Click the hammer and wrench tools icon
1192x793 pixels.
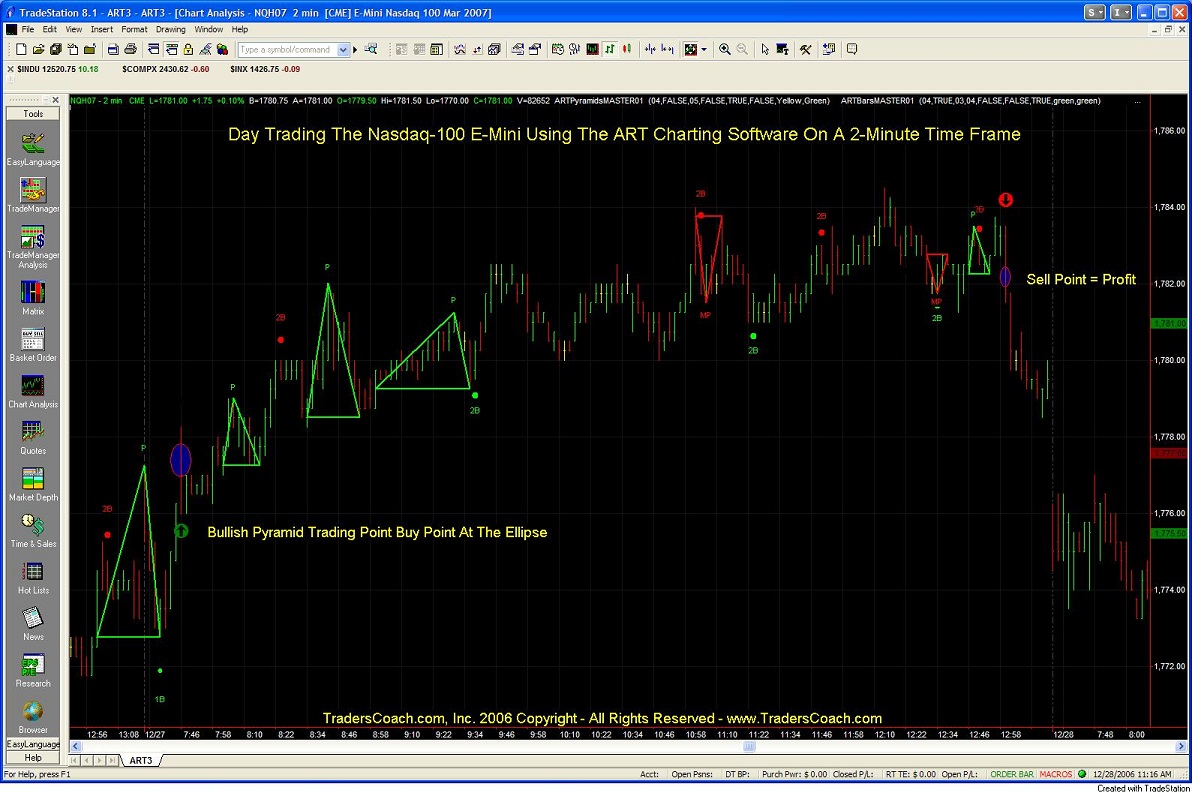(806, 49)
